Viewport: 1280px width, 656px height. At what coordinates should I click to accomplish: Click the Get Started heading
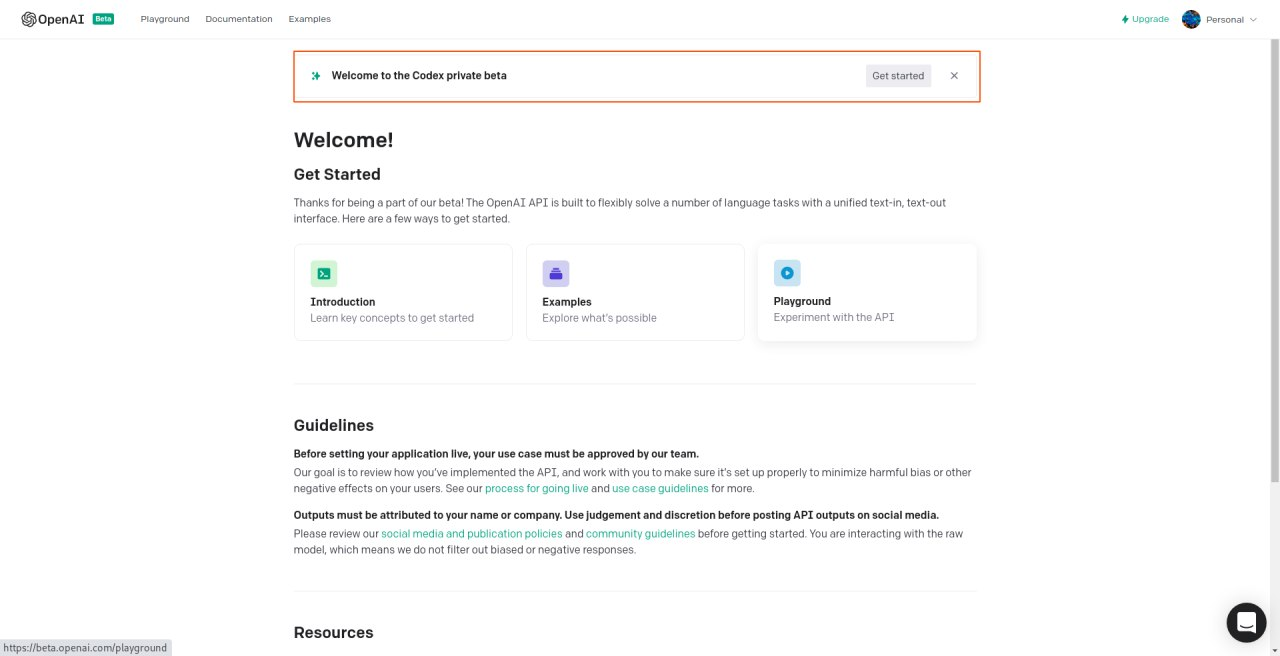337,174
